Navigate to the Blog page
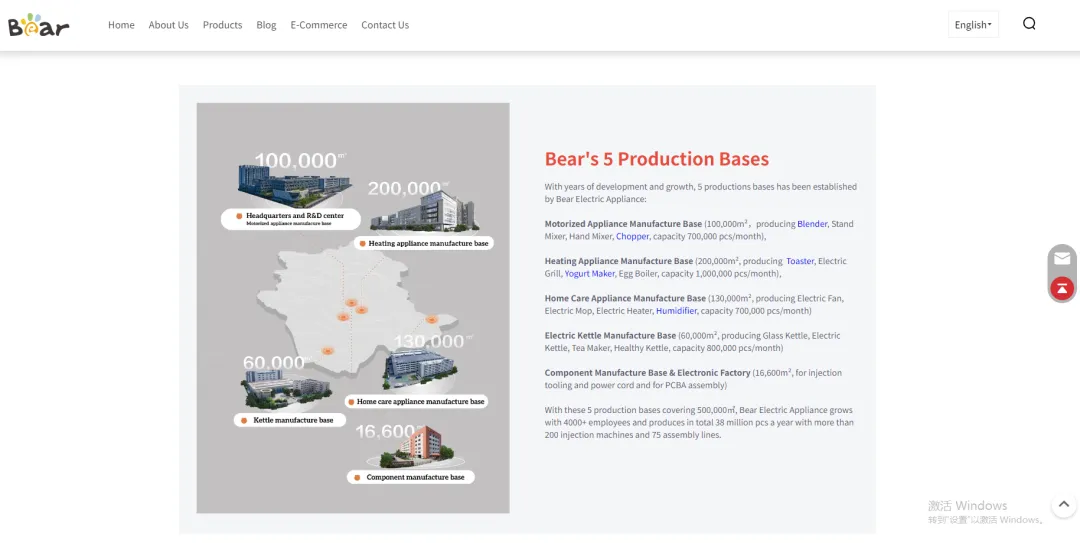 [x=266, y=25]
